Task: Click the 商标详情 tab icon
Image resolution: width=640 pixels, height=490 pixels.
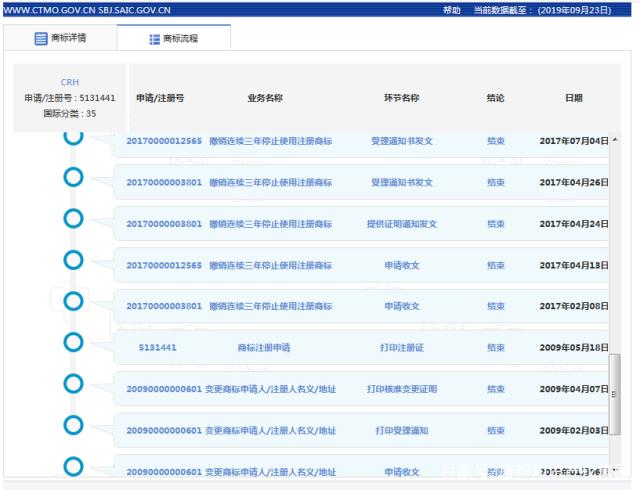Action: point(41,39)
